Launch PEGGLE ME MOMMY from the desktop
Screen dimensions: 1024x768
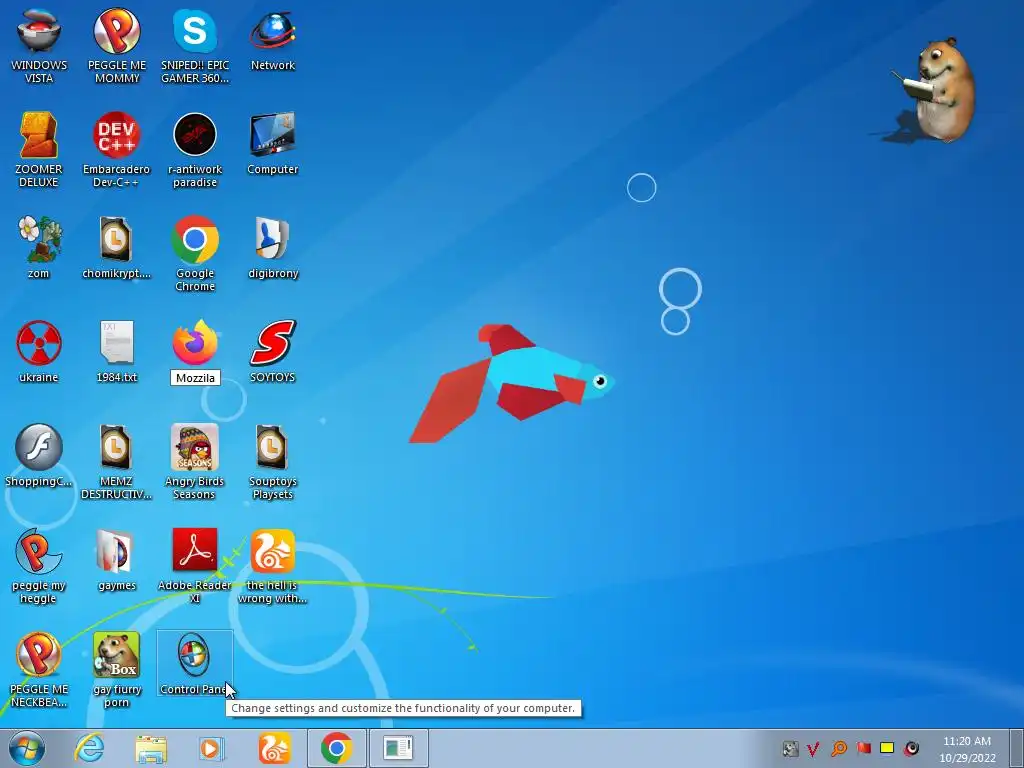click(117, 46)
